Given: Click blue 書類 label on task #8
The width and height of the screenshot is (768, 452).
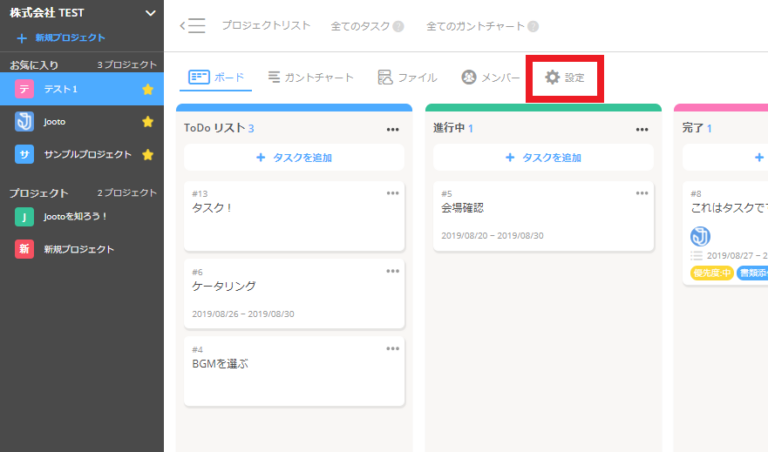Looking at the screenshot, I should point(752,273).
